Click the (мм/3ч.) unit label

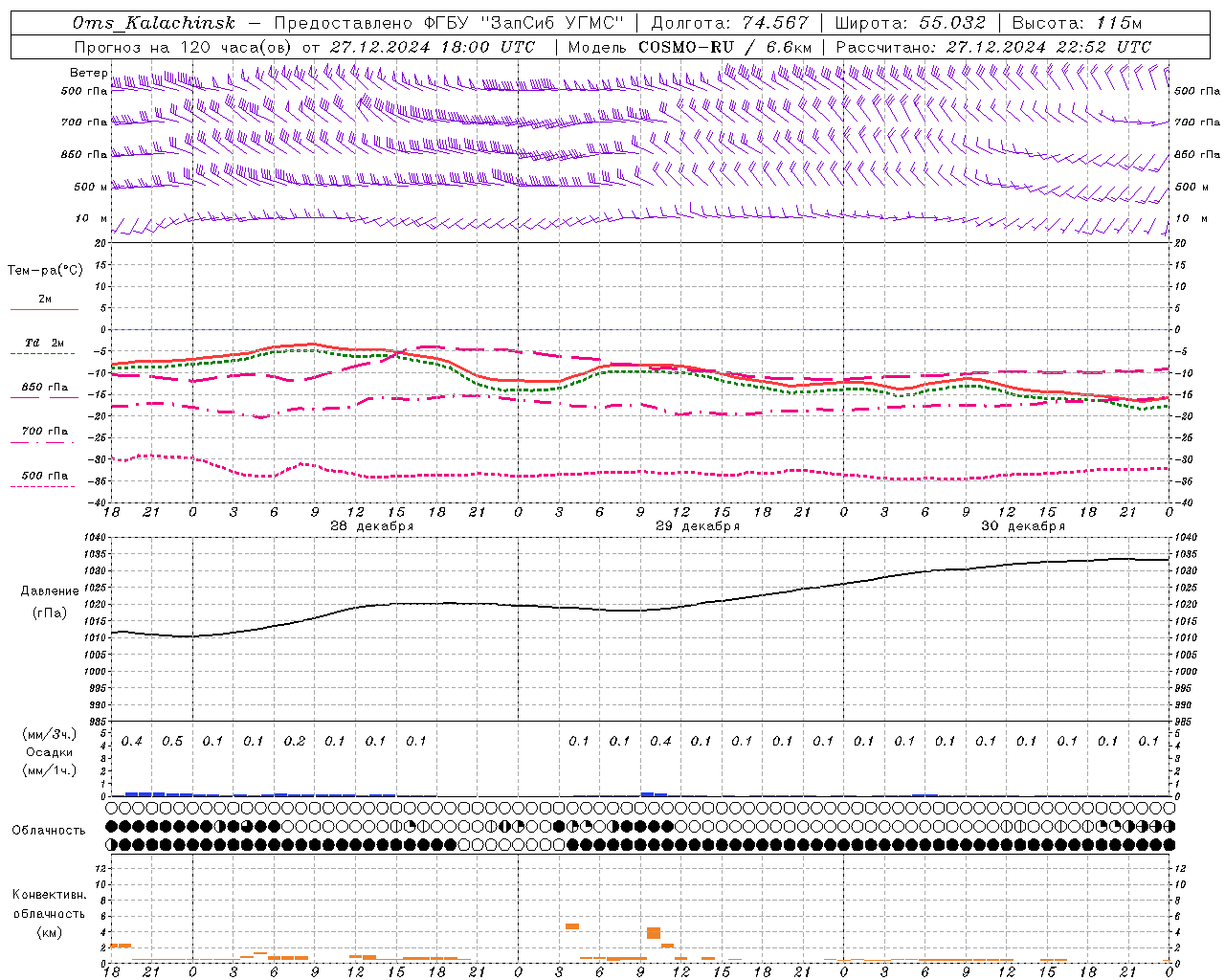pyautogui.click(x=50, y=734)
